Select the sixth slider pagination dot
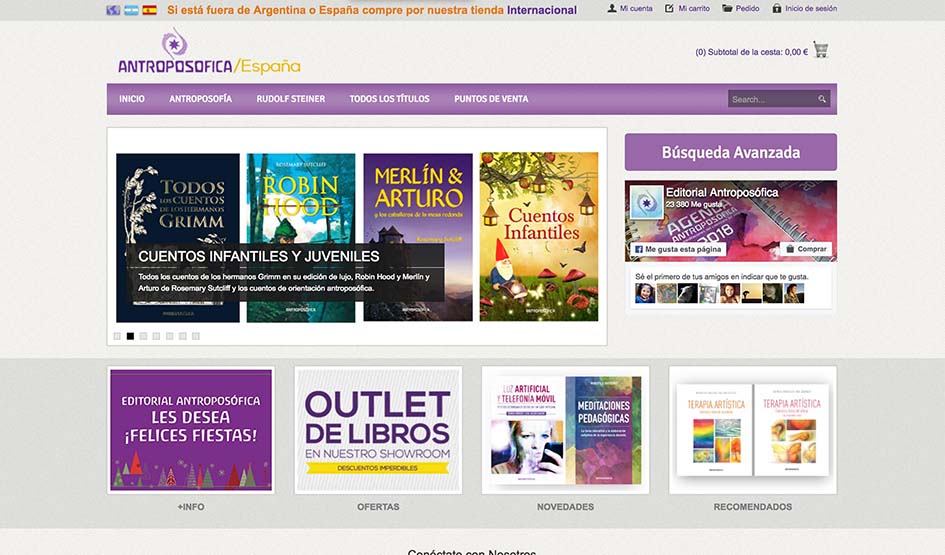The height and width of the screenshot is (555, 945). [x=183, y=336]
